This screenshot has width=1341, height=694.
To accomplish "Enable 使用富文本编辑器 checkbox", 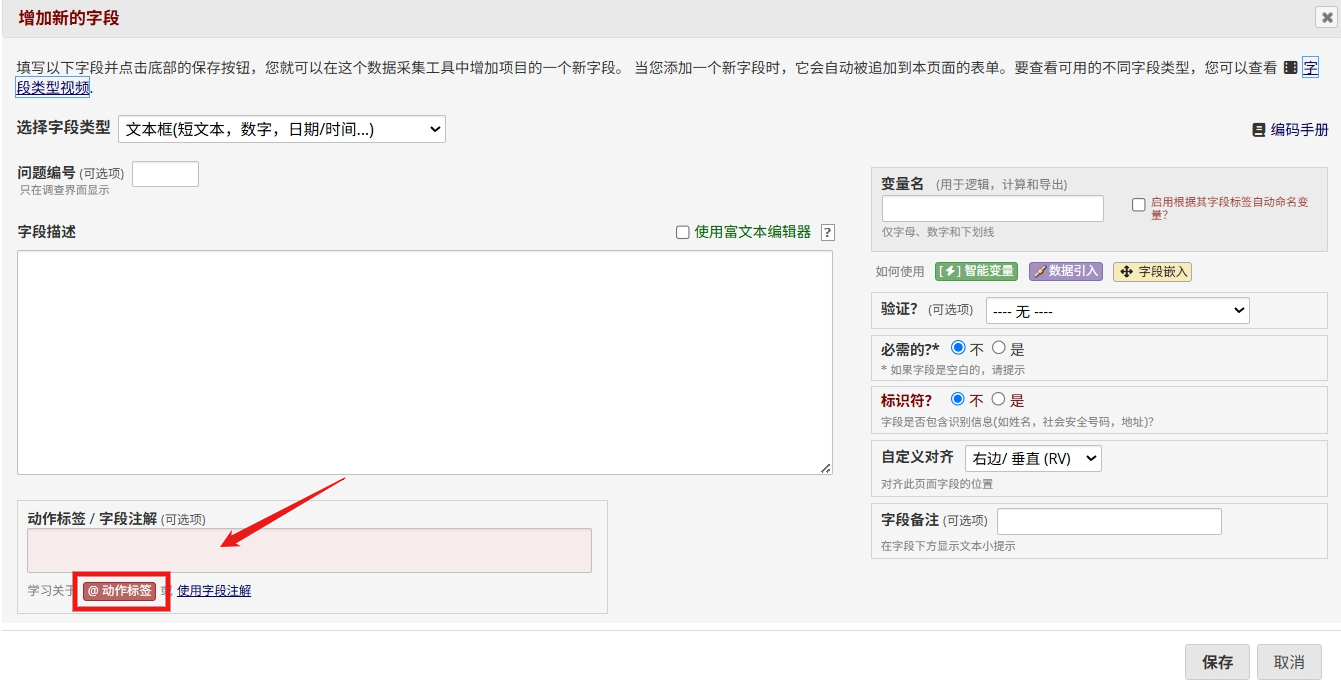I will click(x=683, y=232).
